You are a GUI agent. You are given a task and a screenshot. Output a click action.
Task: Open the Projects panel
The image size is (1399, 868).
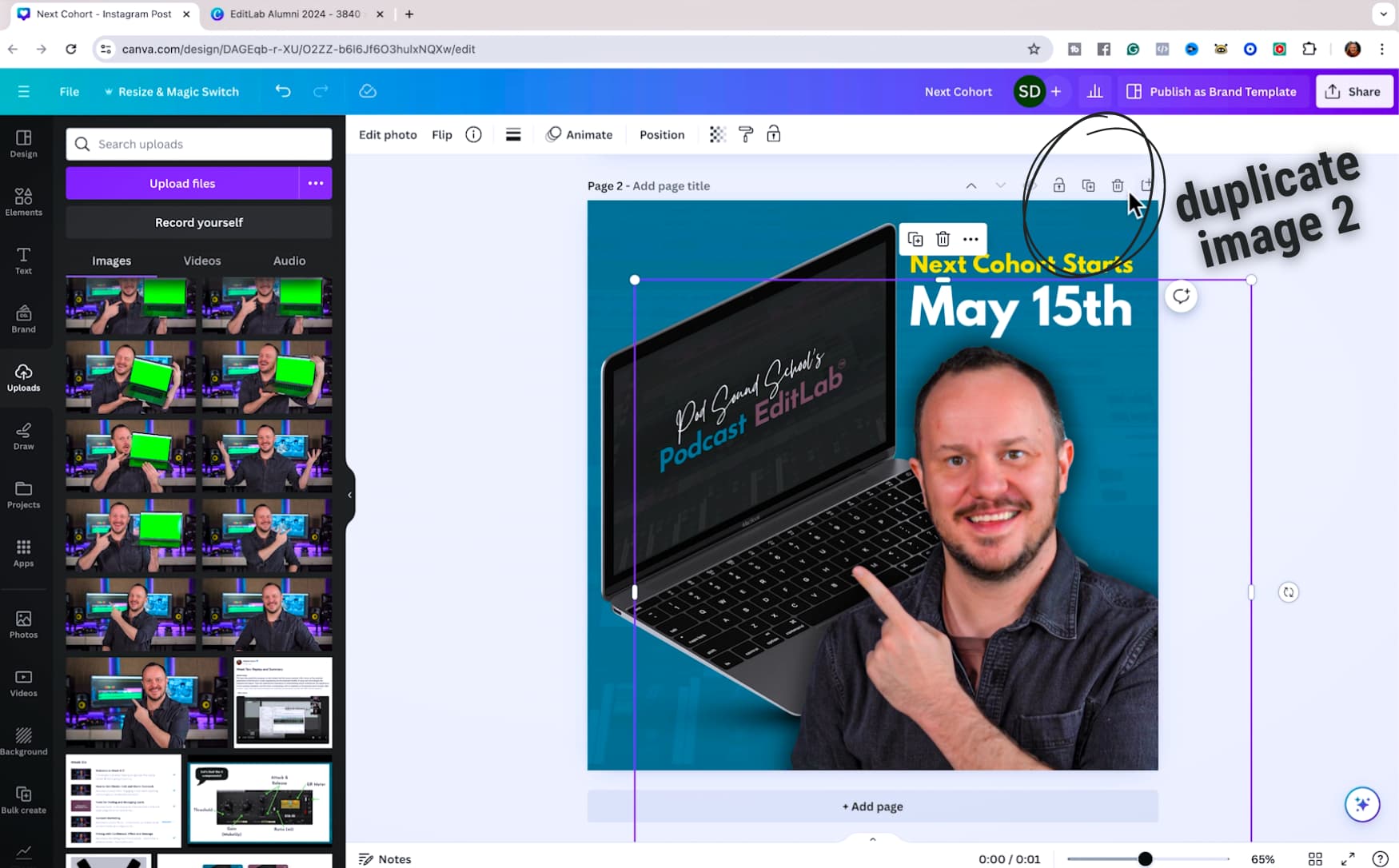click(23, 495)
